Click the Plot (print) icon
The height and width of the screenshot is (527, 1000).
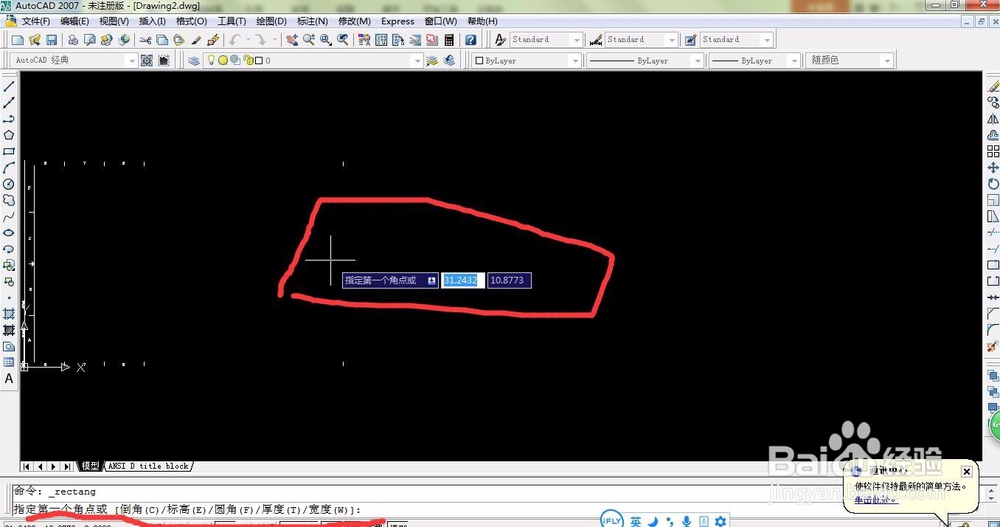point(73,40)
